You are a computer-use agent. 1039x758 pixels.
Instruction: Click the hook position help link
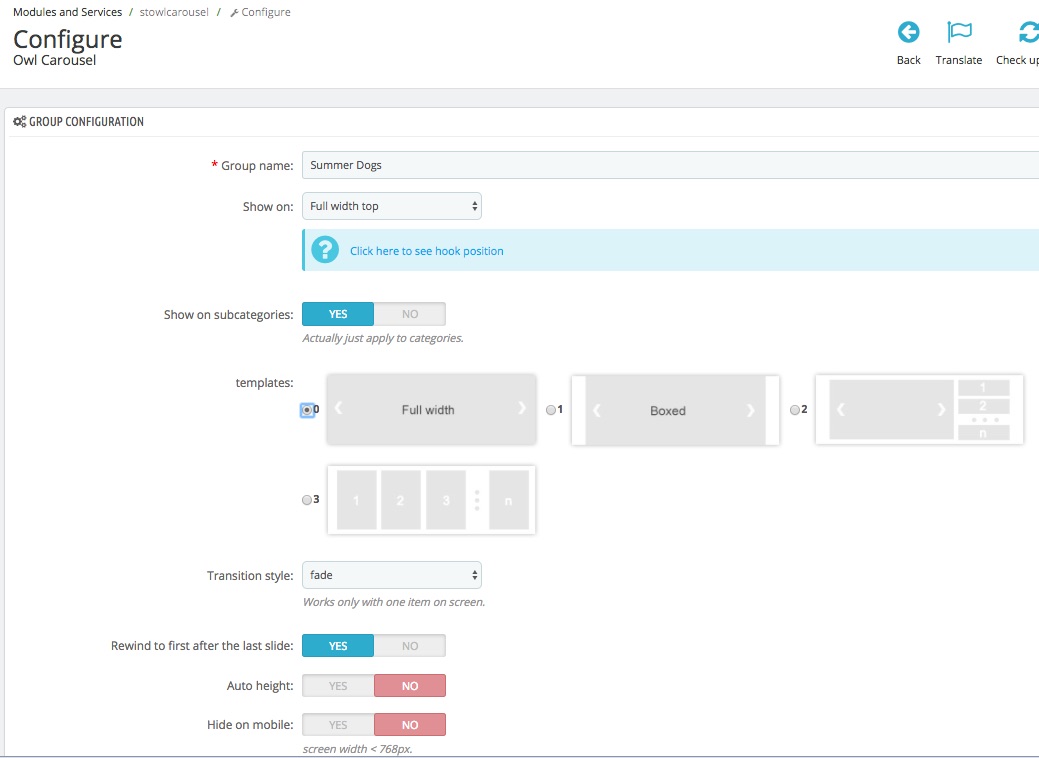pyautogui.click(x=426, y=251)
